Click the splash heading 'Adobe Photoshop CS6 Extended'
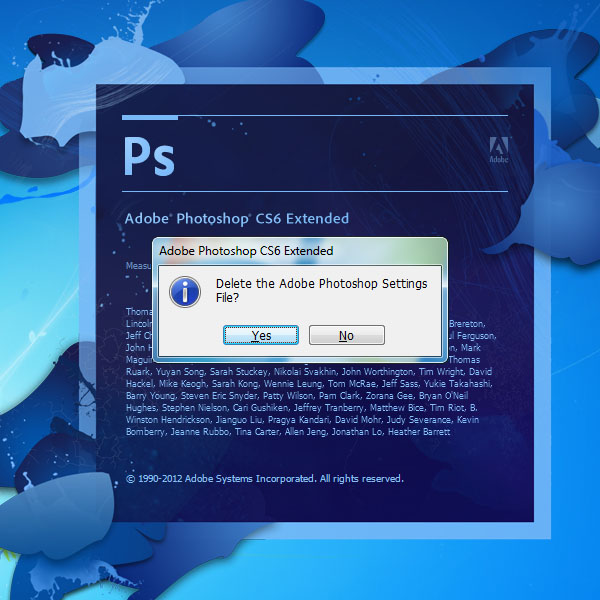The height and width of the screenshot is (600, 600). click(237, 218)
